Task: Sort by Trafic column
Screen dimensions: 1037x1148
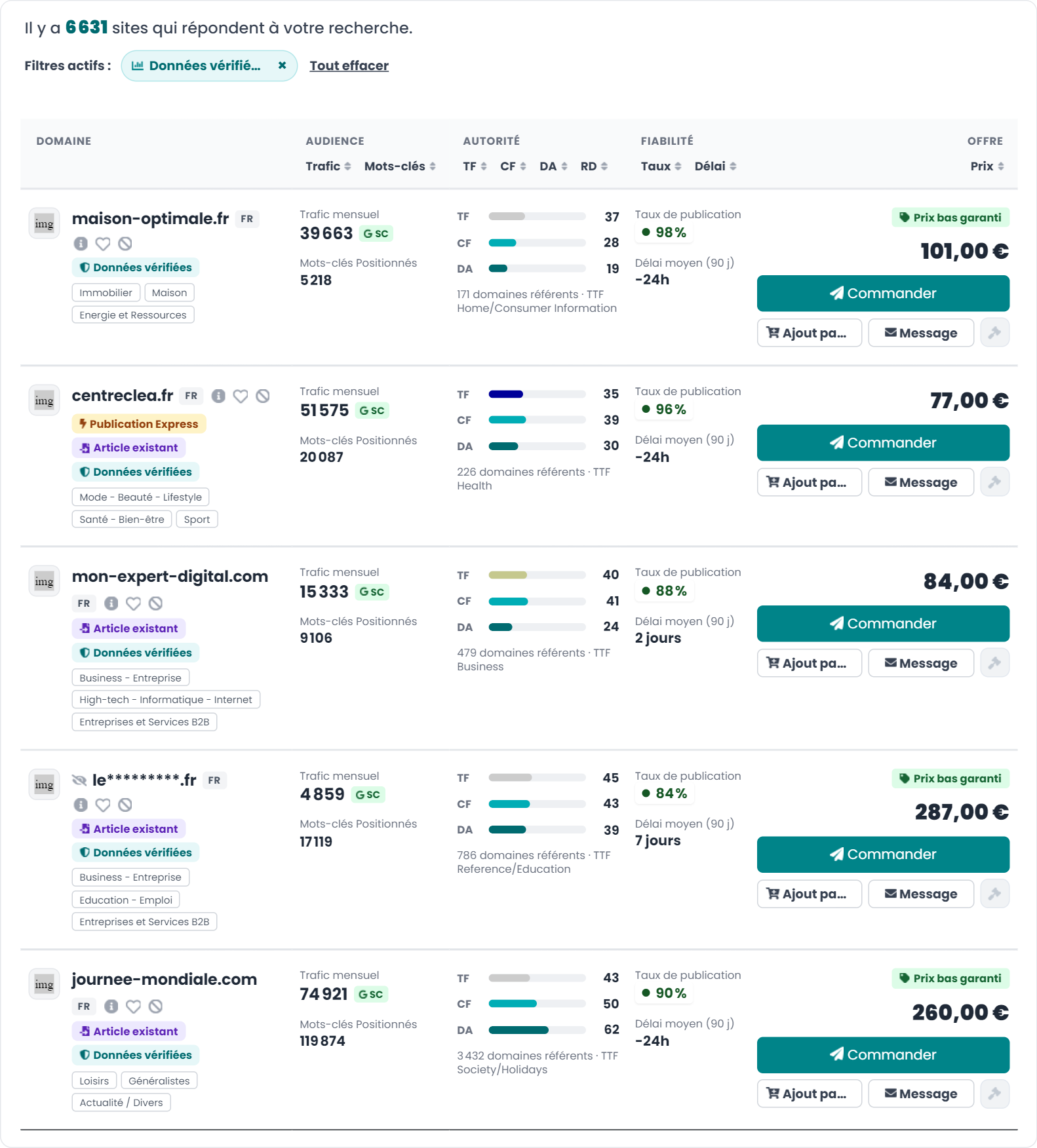Action: (328, 166)
